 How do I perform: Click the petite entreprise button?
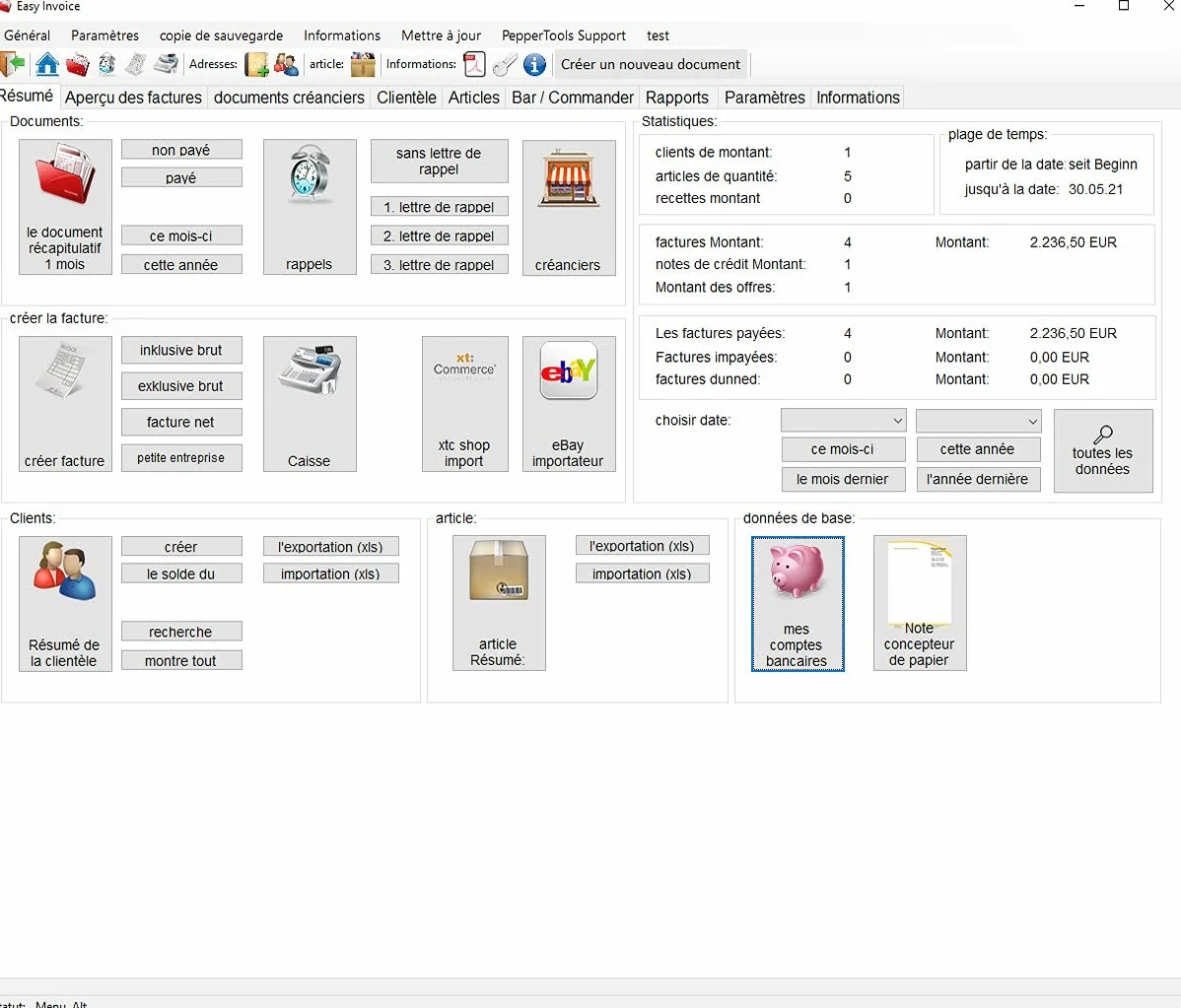[x=181, y=458]
